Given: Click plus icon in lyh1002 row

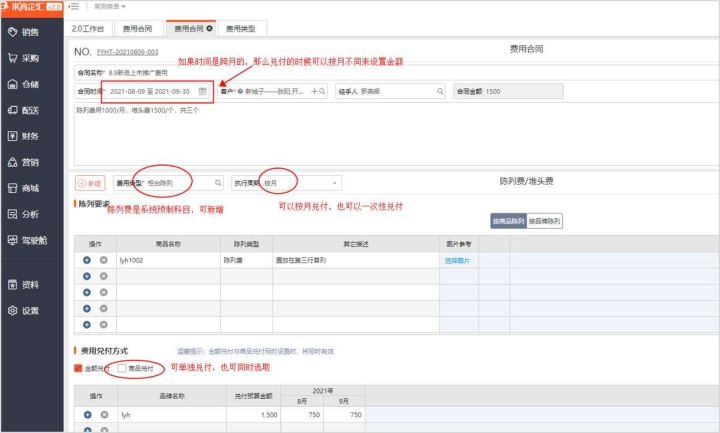Looking at the screenshot, I should click(x=87, y=260).
